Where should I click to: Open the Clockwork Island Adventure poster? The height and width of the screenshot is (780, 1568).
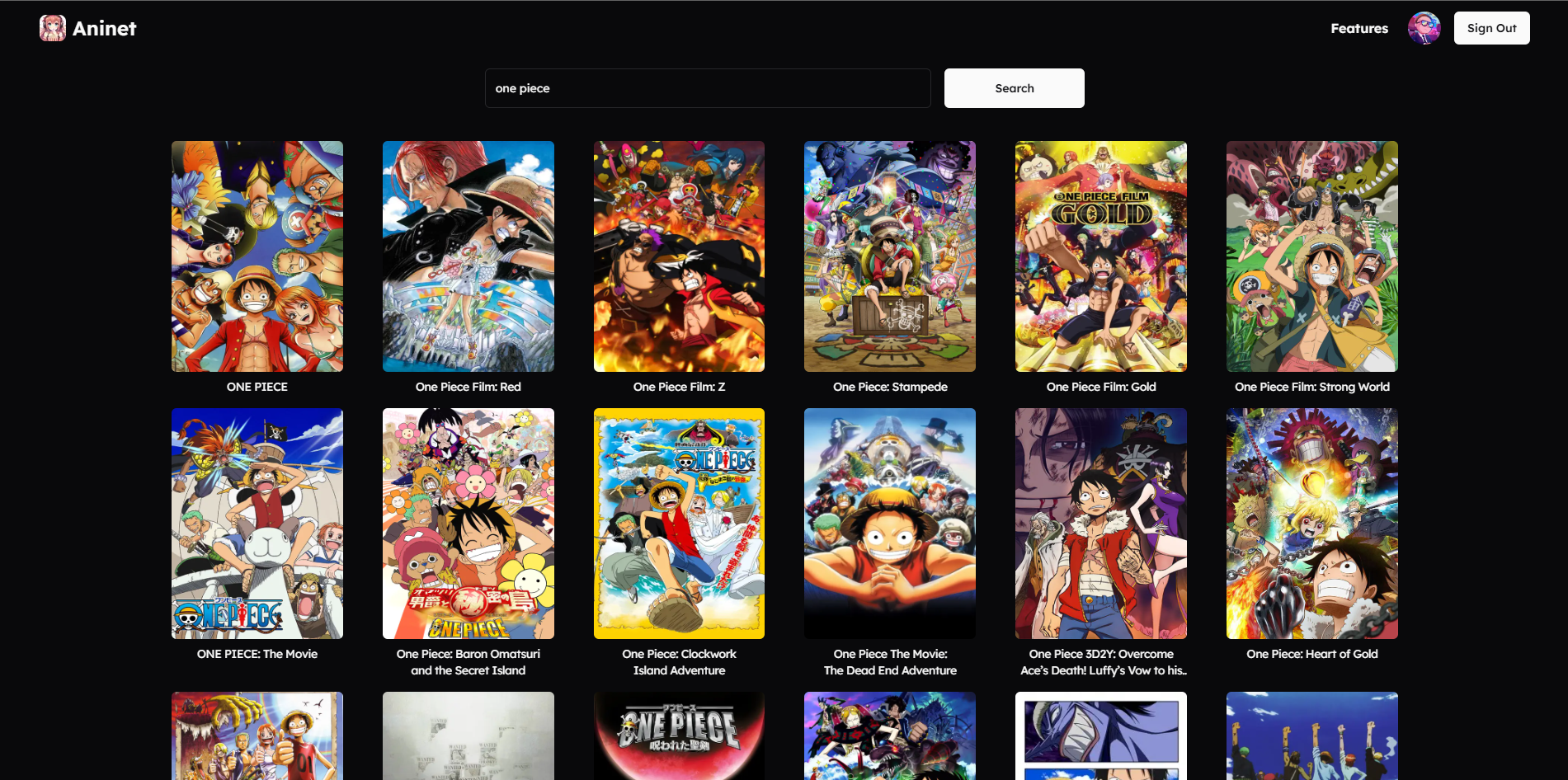pyautogui.click(x=679, y=524)
